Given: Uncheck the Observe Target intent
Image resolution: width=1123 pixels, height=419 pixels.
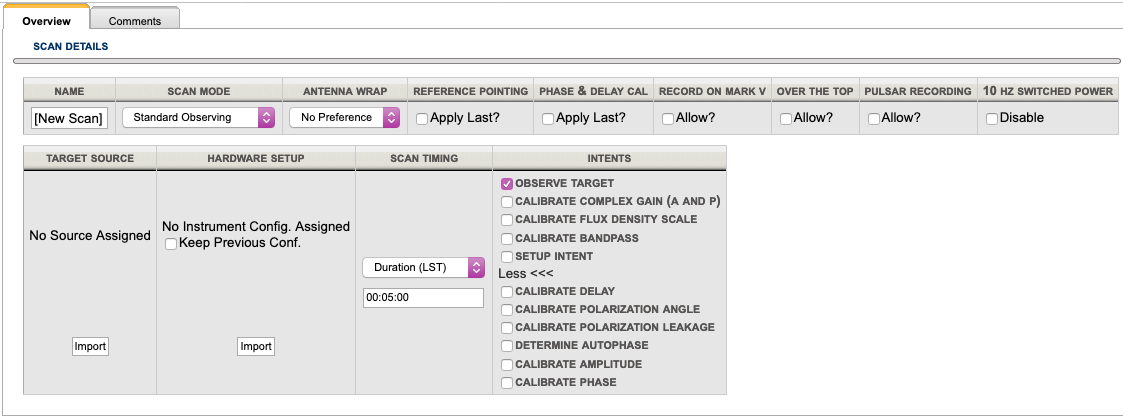Looking at the screenshot, I should (x=507, y=184).
